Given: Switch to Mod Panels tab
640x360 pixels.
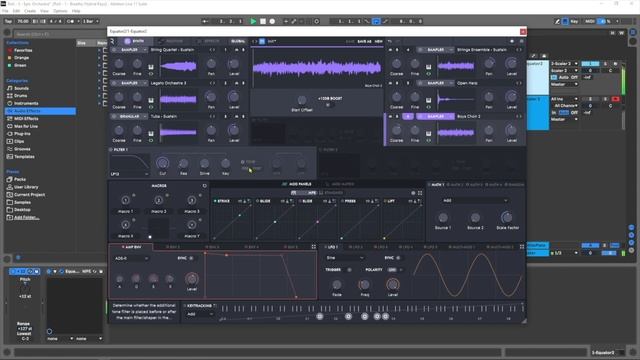Looking at the screenshot, I should [x=297, y=184].
